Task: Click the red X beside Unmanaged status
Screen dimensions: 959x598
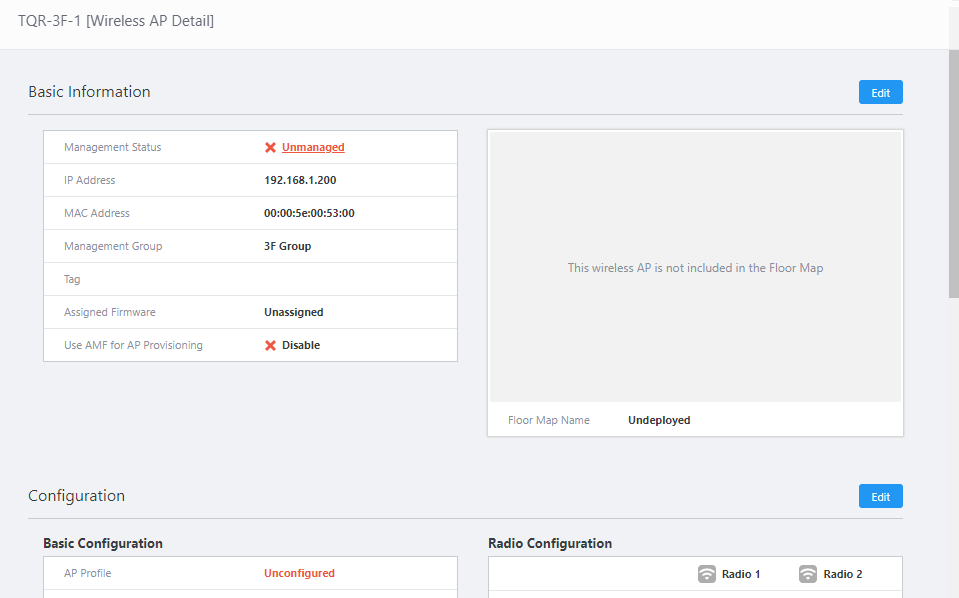Action: [270, 148]
